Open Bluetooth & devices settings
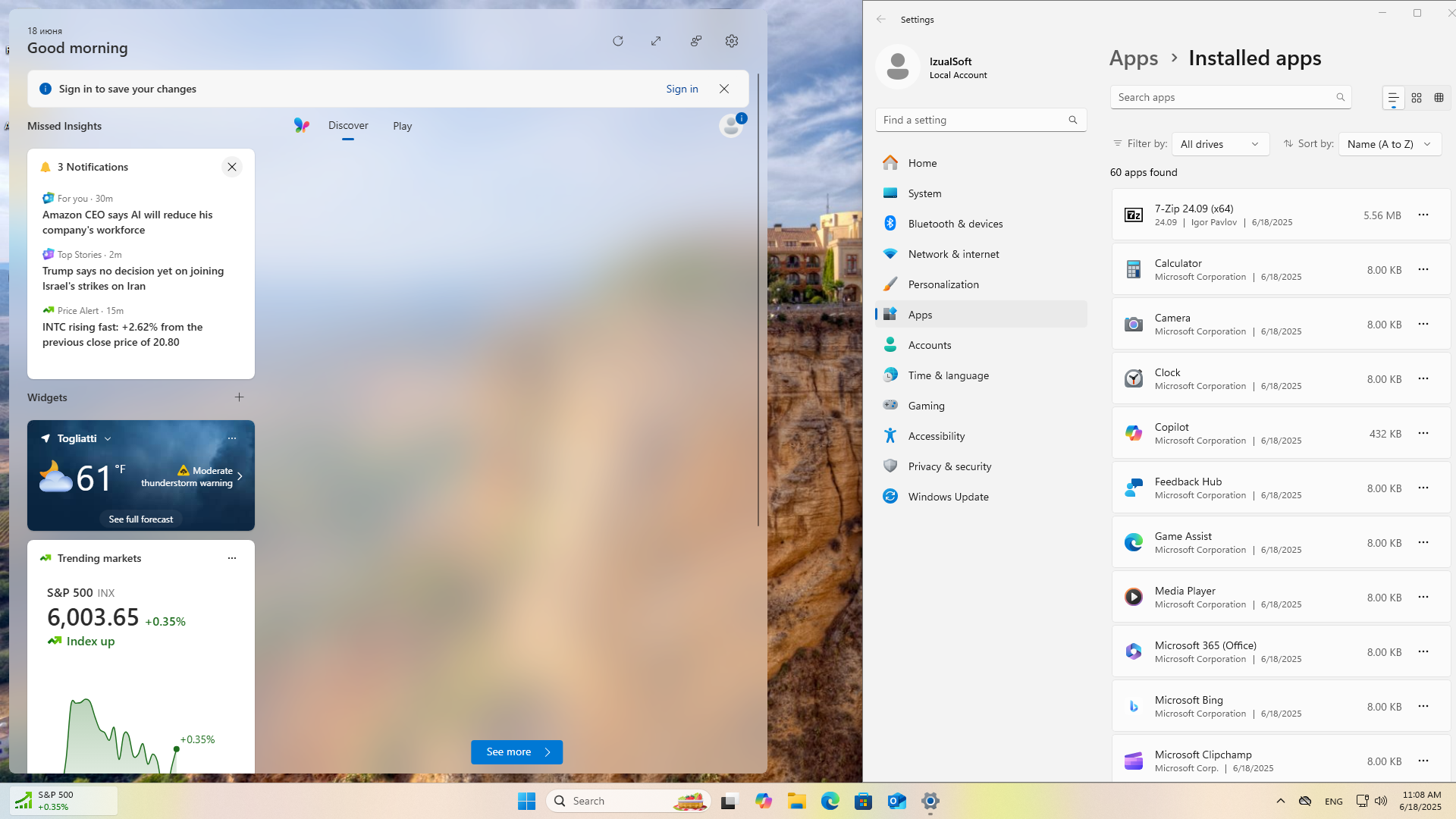The image size is (1456, 819). coord(981,224)
